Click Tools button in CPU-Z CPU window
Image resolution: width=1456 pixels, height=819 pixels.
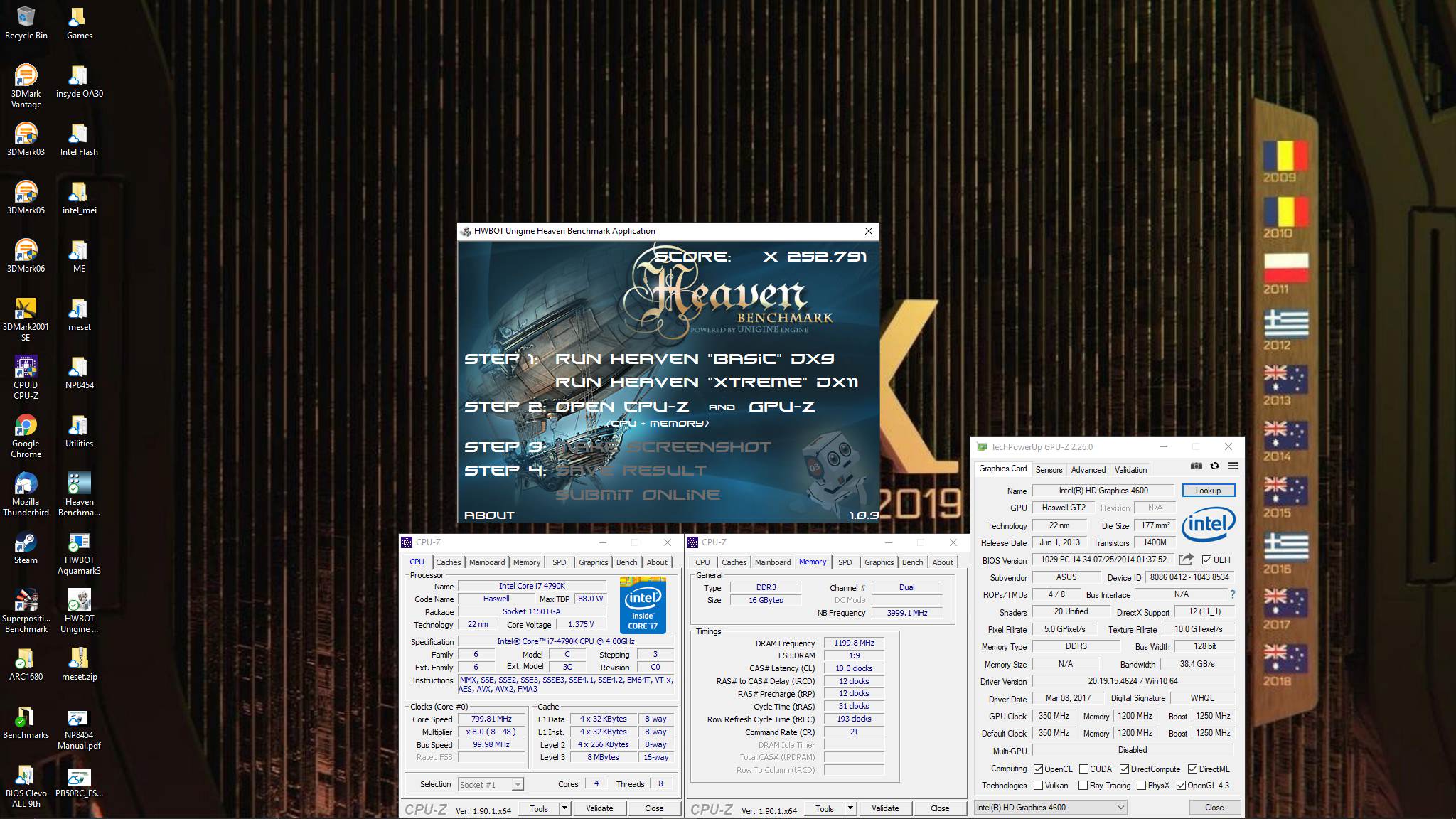[x=539, y=808]
